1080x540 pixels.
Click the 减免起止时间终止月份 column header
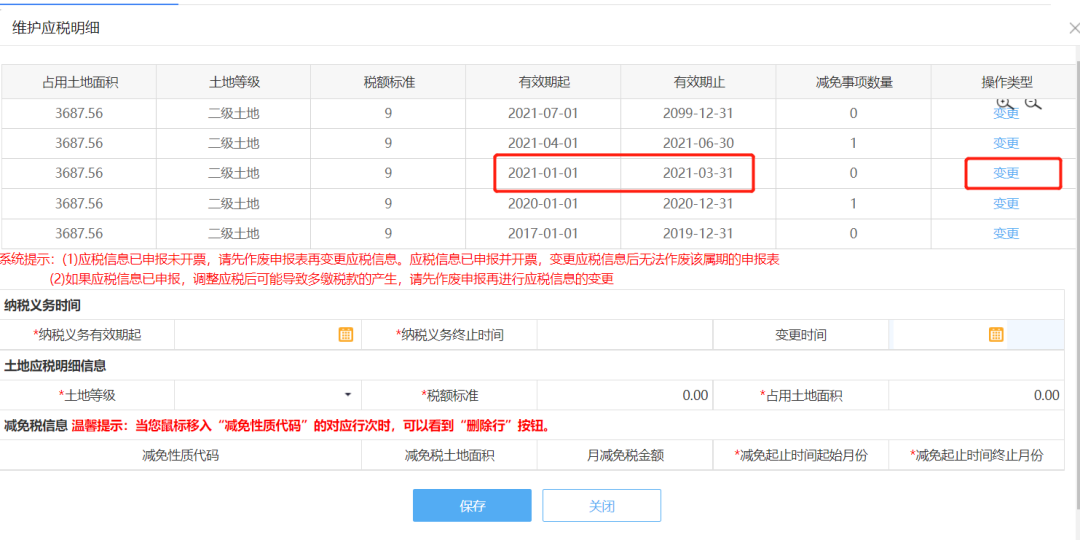coord(976,455)
